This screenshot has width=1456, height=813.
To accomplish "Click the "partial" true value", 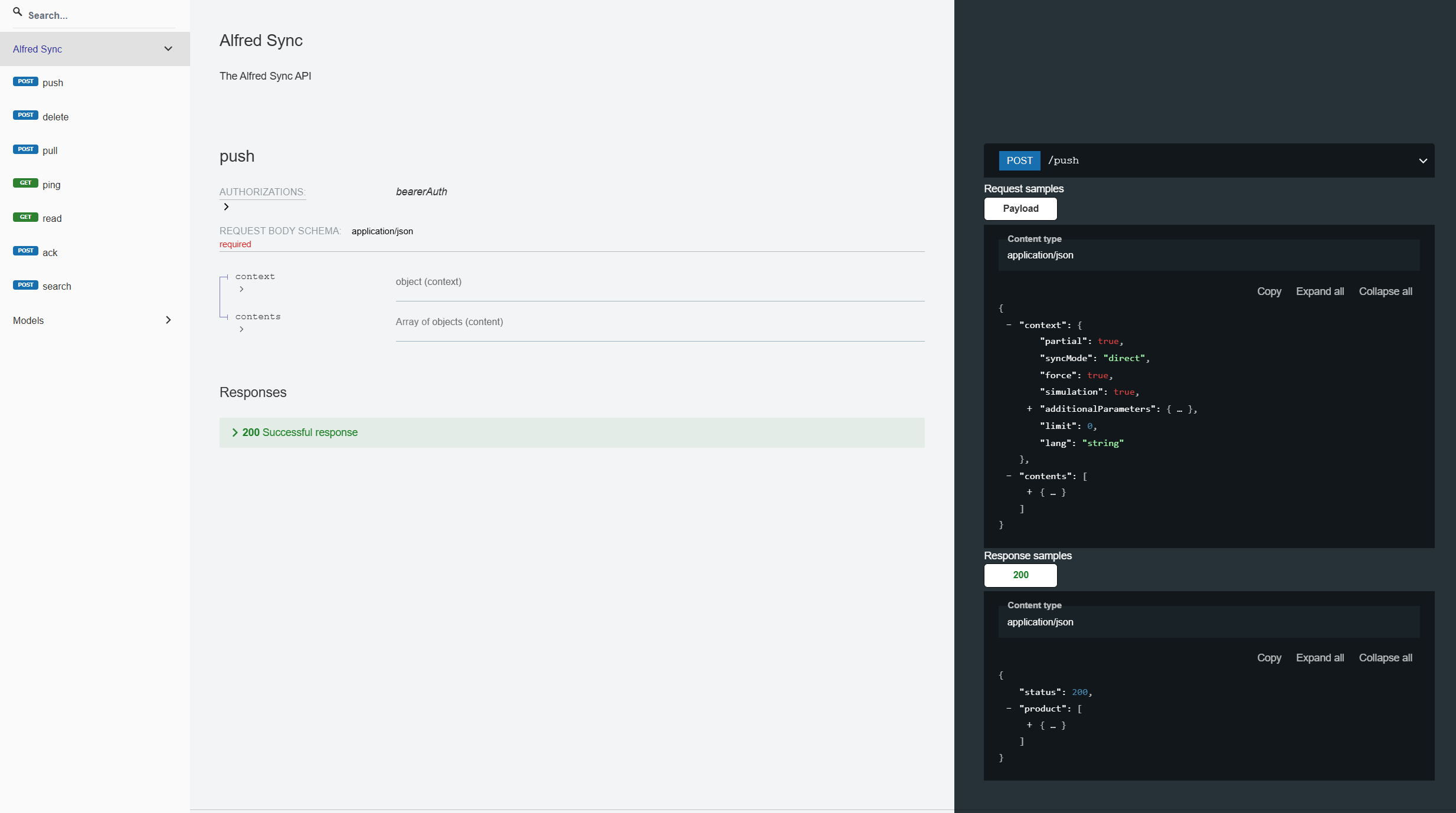I will [1108, 341].
